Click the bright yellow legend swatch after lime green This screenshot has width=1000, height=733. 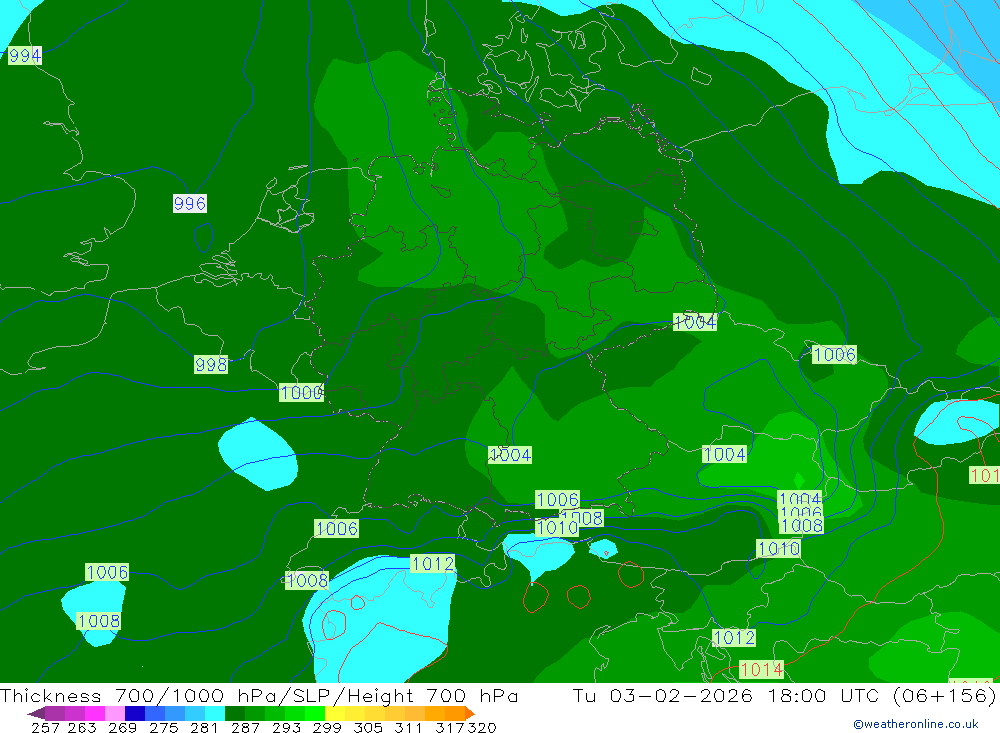335,713
